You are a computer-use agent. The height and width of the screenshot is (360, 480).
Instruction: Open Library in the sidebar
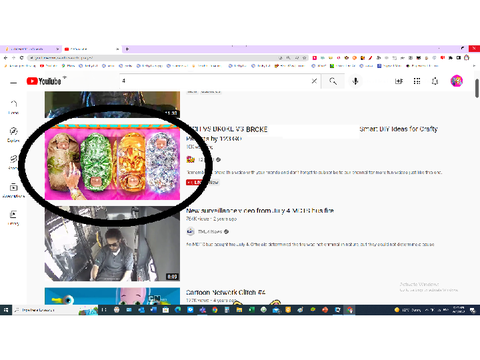pos(13,218)
